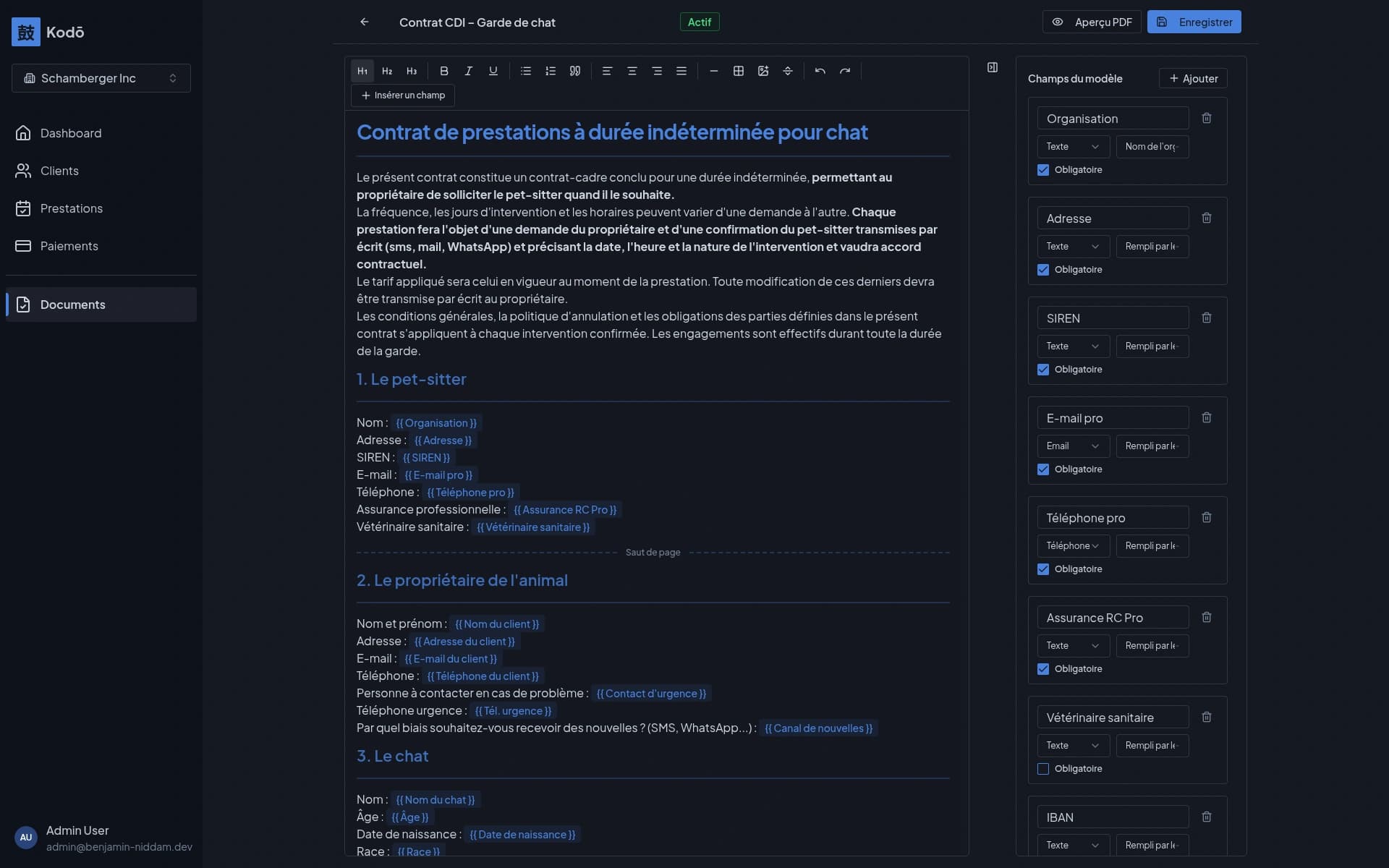Apply Heading 2 formatting
Screen dimensions: 1389x868
pos(387,71)
